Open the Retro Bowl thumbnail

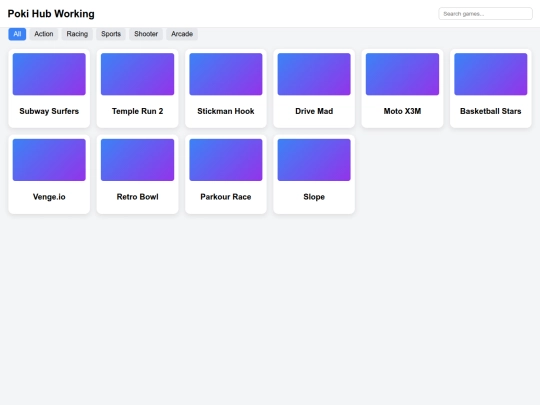pos(137,160)
